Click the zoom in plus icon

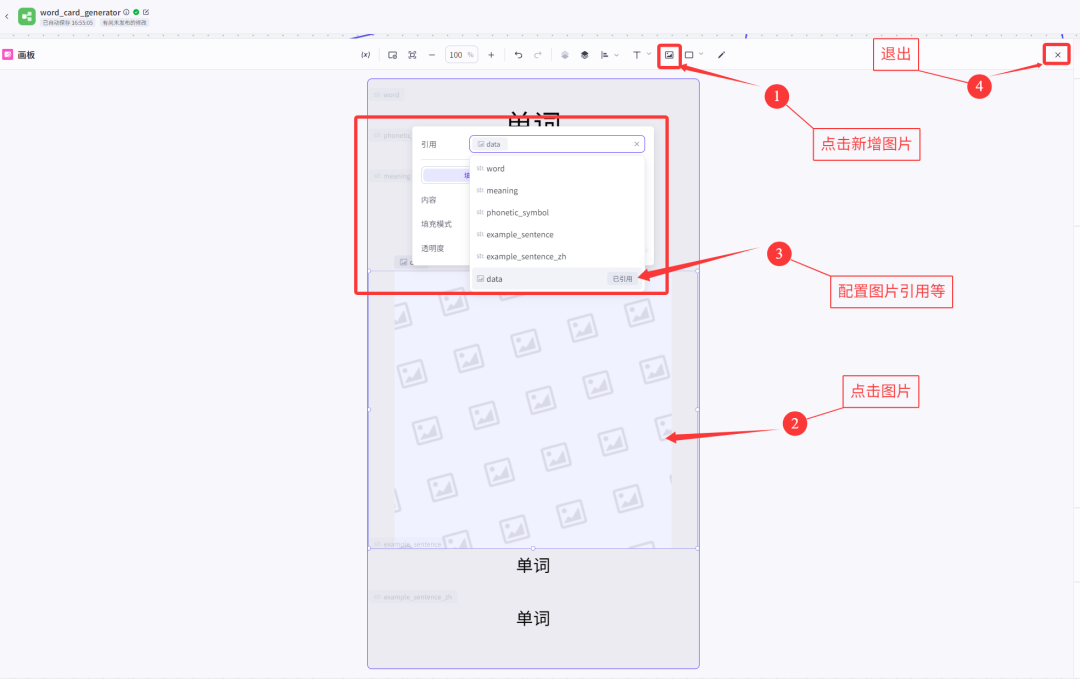[x=491, y=55]
